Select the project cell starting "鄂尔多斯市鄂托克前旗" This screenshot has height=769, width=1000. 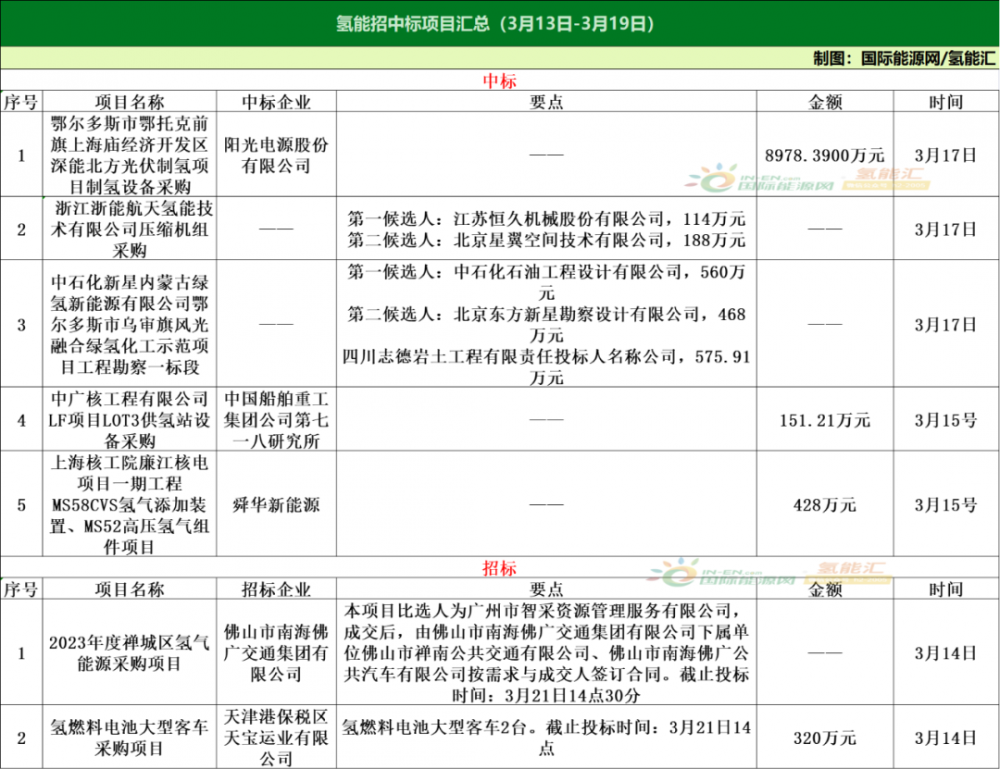129,155
